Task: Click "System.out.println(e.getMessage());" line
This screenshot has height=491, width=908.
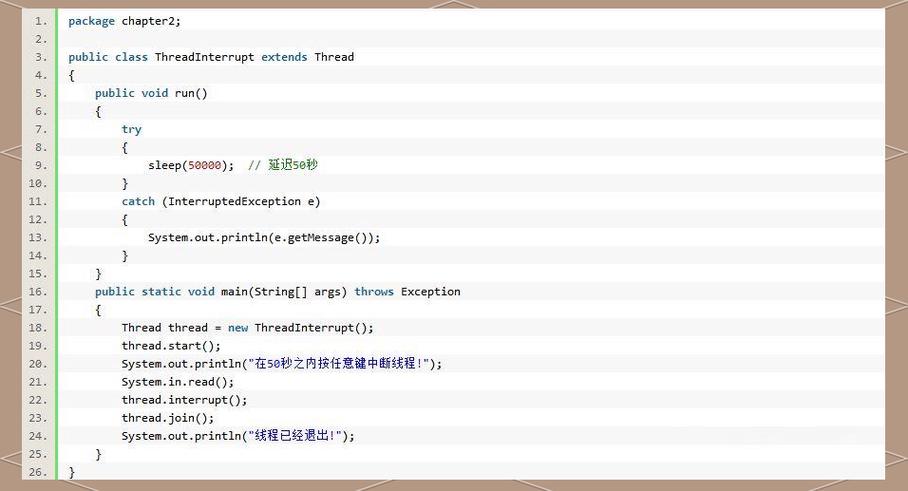Action: (x=264, y=238)
